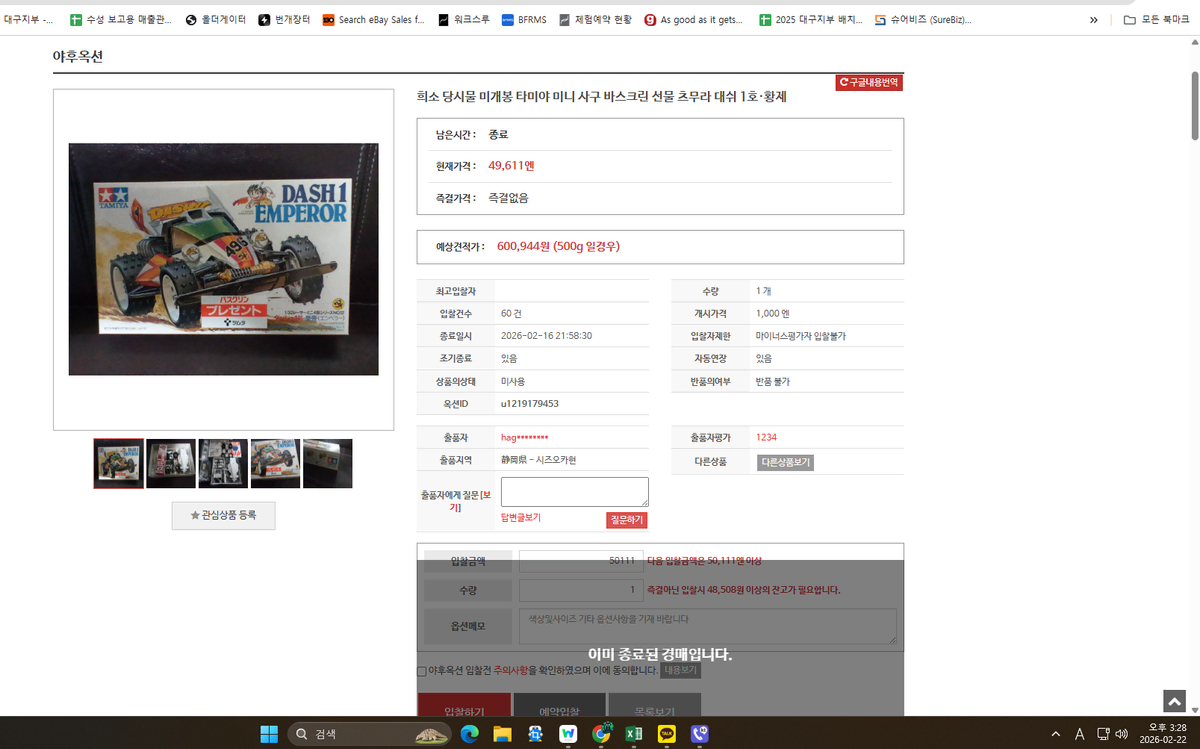Click the 주의사항 link in agreement text
Image resolution: width=1200 pixels, height=749 pixels.
(x=510, y=671)
